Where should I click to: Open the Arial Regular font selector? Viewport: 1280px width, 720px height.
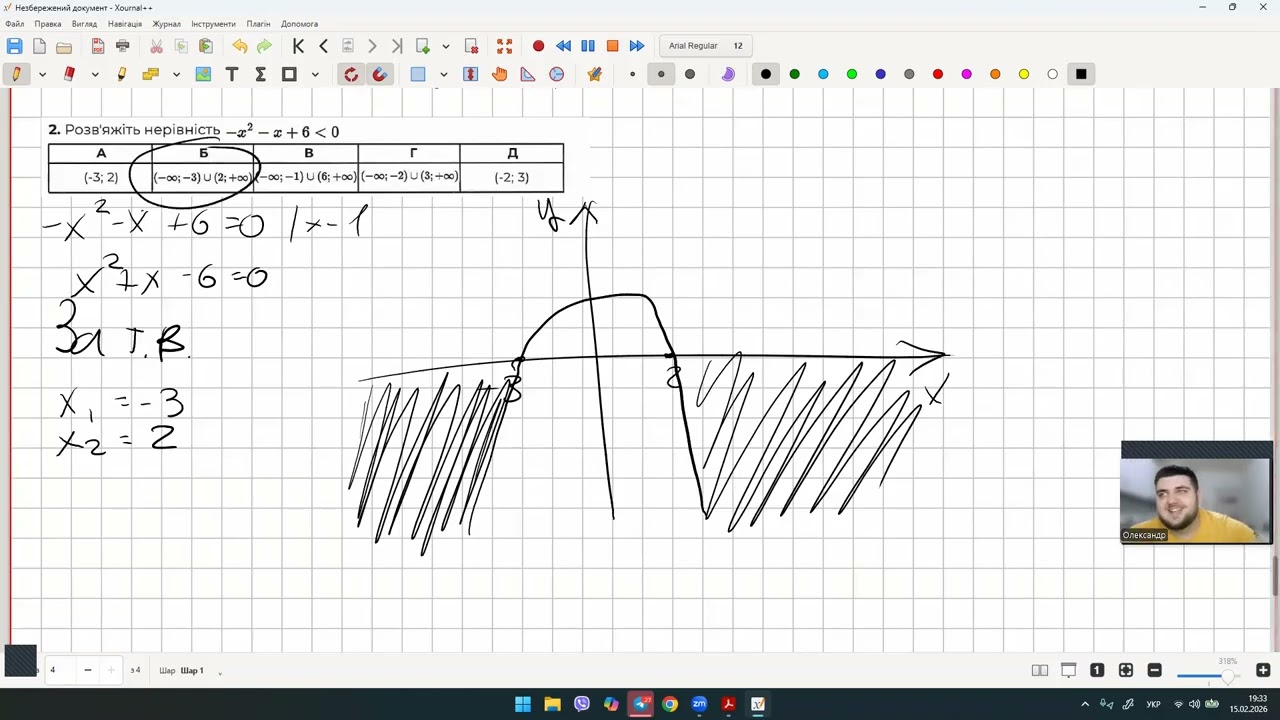click(x=706, y=46)
